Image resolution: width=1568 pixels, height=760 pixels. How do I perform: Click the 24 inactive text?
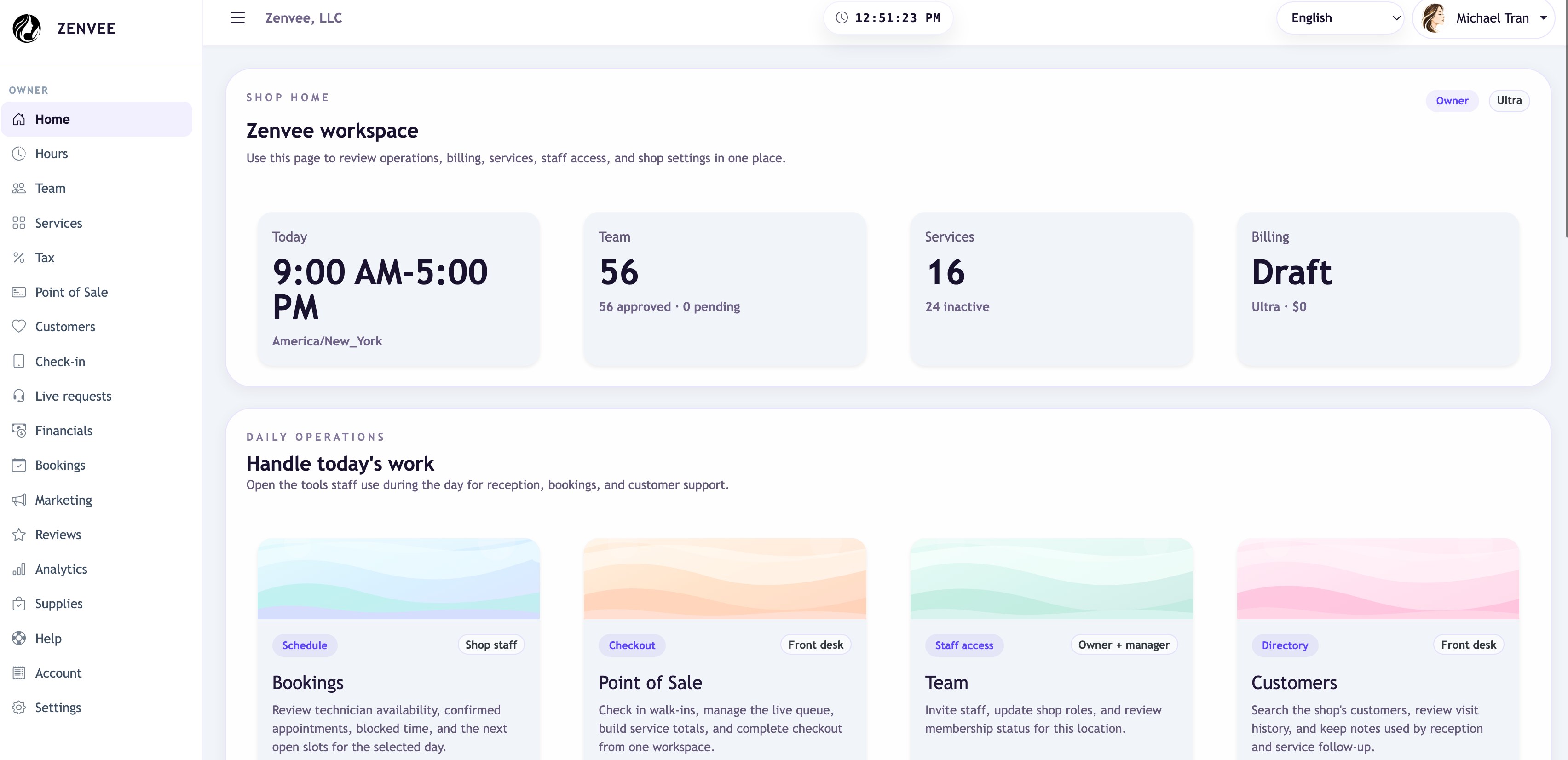(x=957, y=307)
